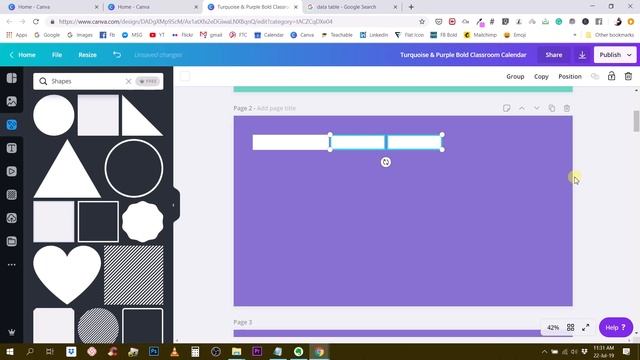
Task: Delete selected elements with trash icon
Action: [628, 76]
